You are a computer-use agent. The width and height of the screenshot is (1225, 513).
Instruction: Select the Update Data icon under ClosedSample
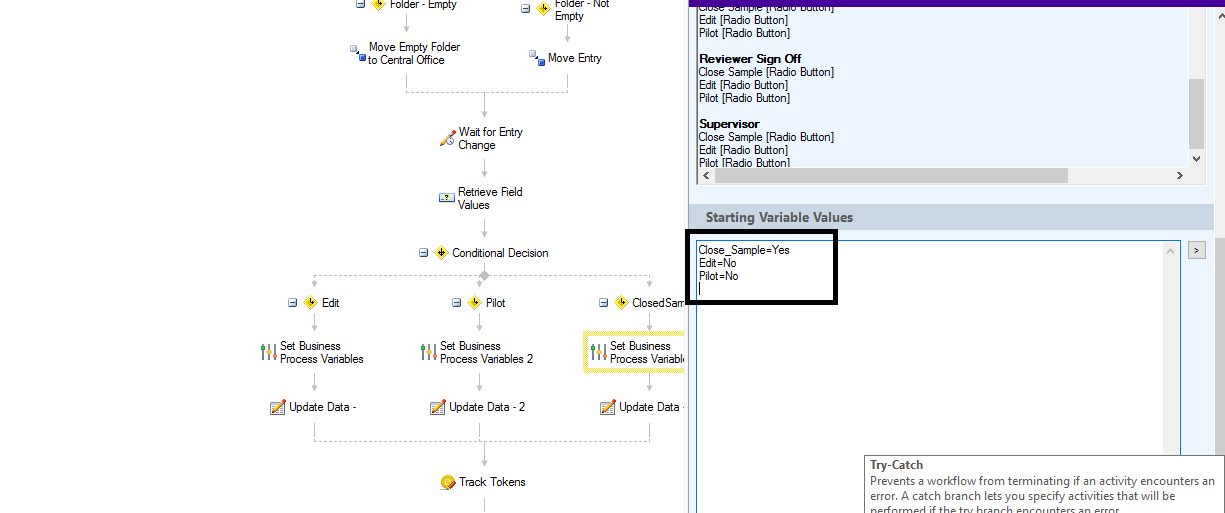click(x=608, y=407)
